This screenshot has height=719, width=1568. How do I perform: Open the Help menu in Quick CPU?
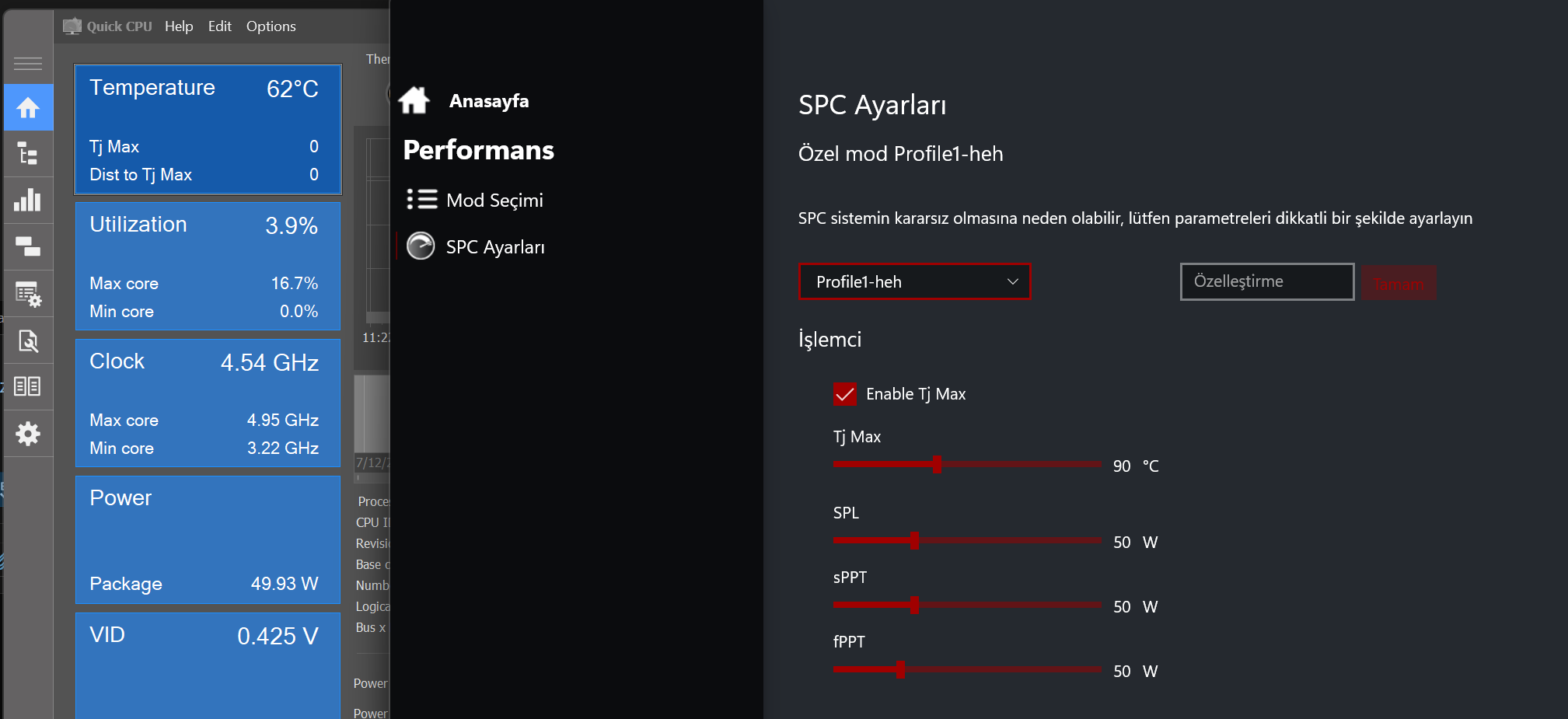point(179,26)
